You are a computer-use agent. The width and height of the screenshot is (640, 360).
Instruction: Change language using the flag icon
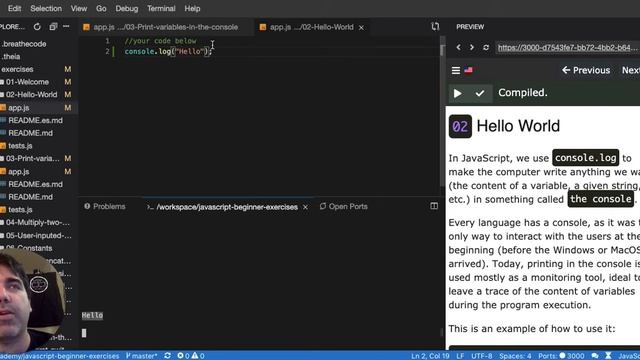pyautogui.click(x=468, y=70)
